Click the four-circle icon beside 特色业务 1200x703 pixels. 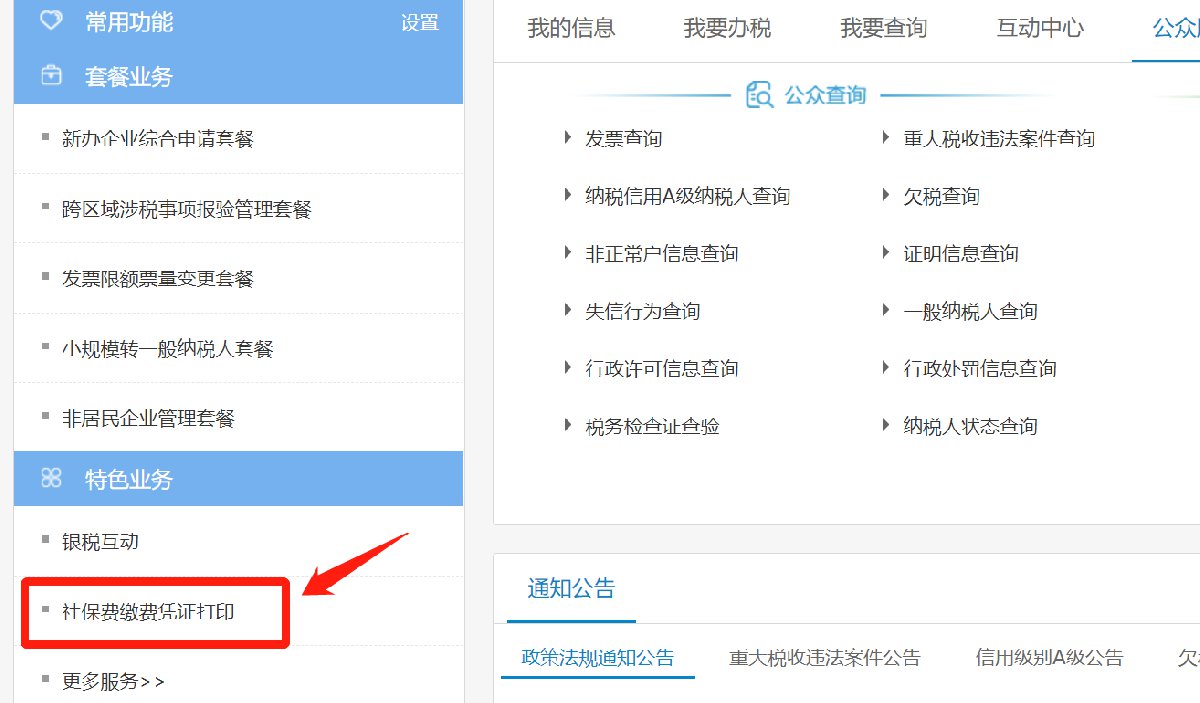point(51,479)
